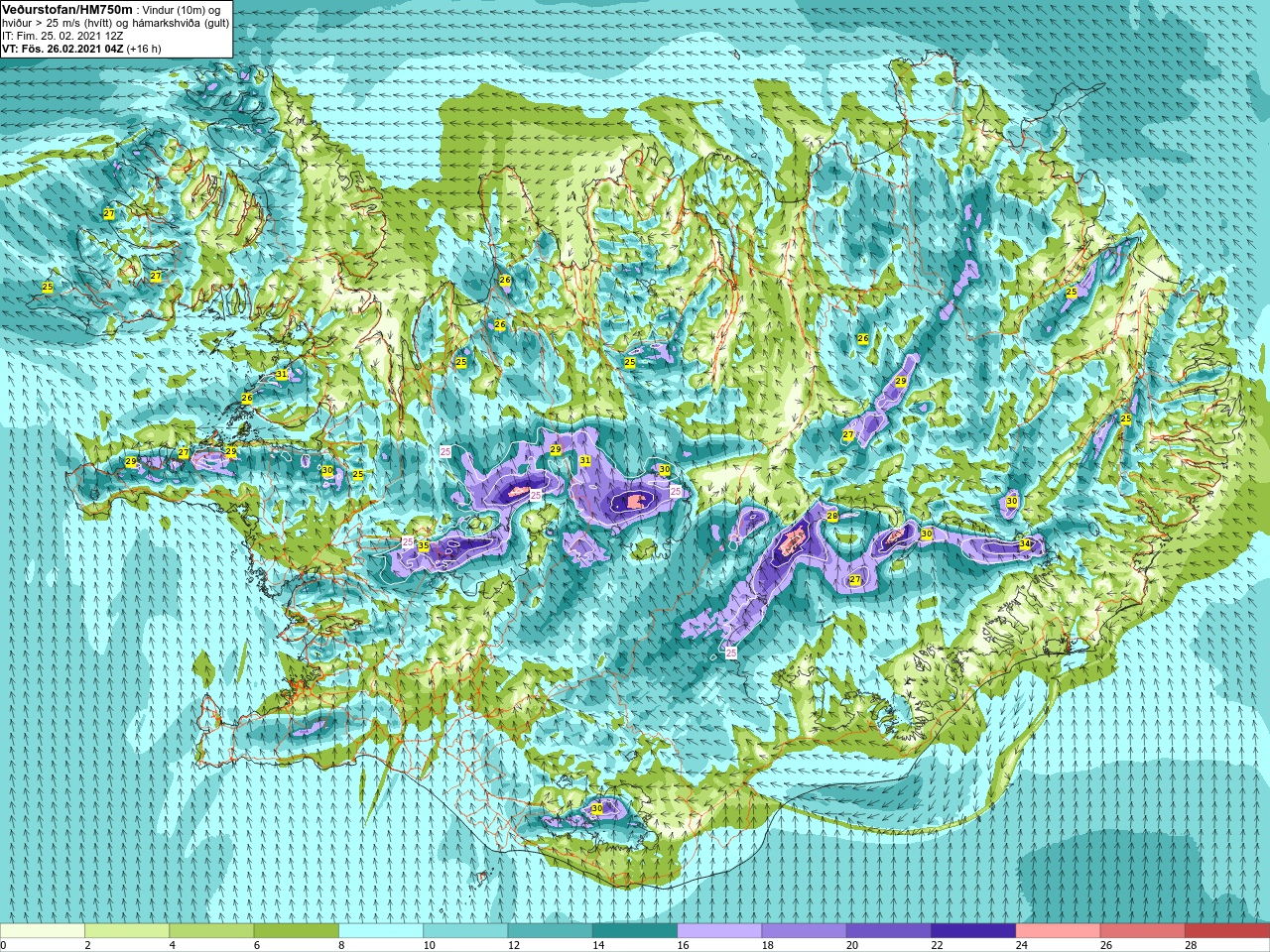Image resolution: width=1270 pixels, height=952 pixels.
Task: Select the 2–4 light green legend swatch
Action: [x=127, y=931]
